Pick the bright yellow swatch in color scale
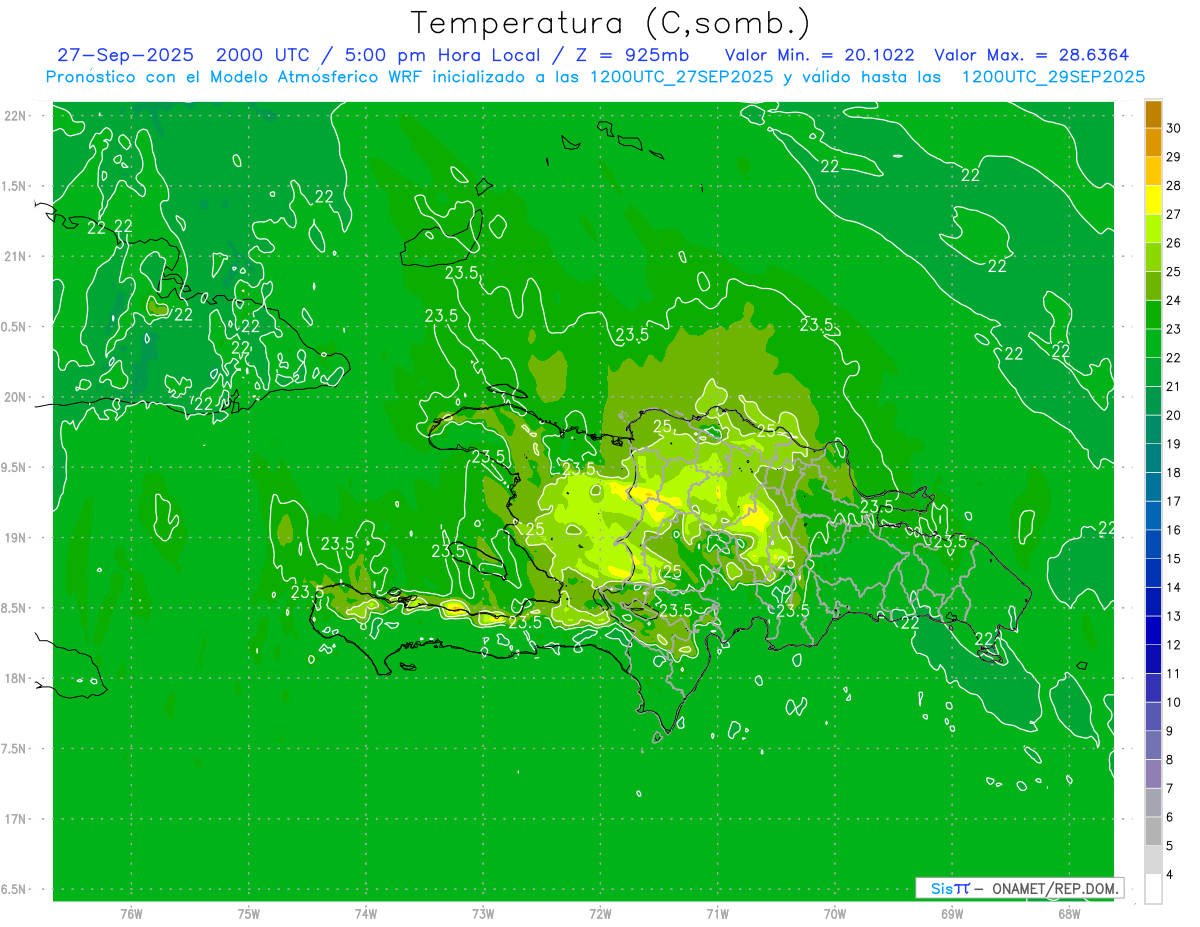1200x927 pixels. click(1153, 199)
